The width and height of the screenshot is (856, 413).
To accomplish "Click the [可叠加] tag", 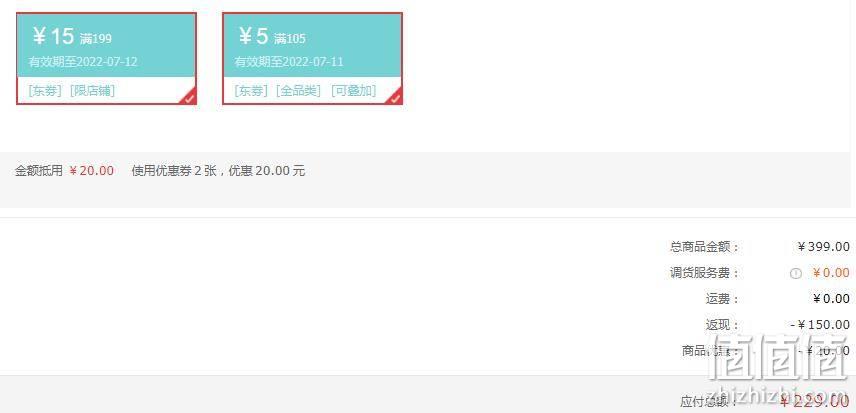I will point(354,91).
